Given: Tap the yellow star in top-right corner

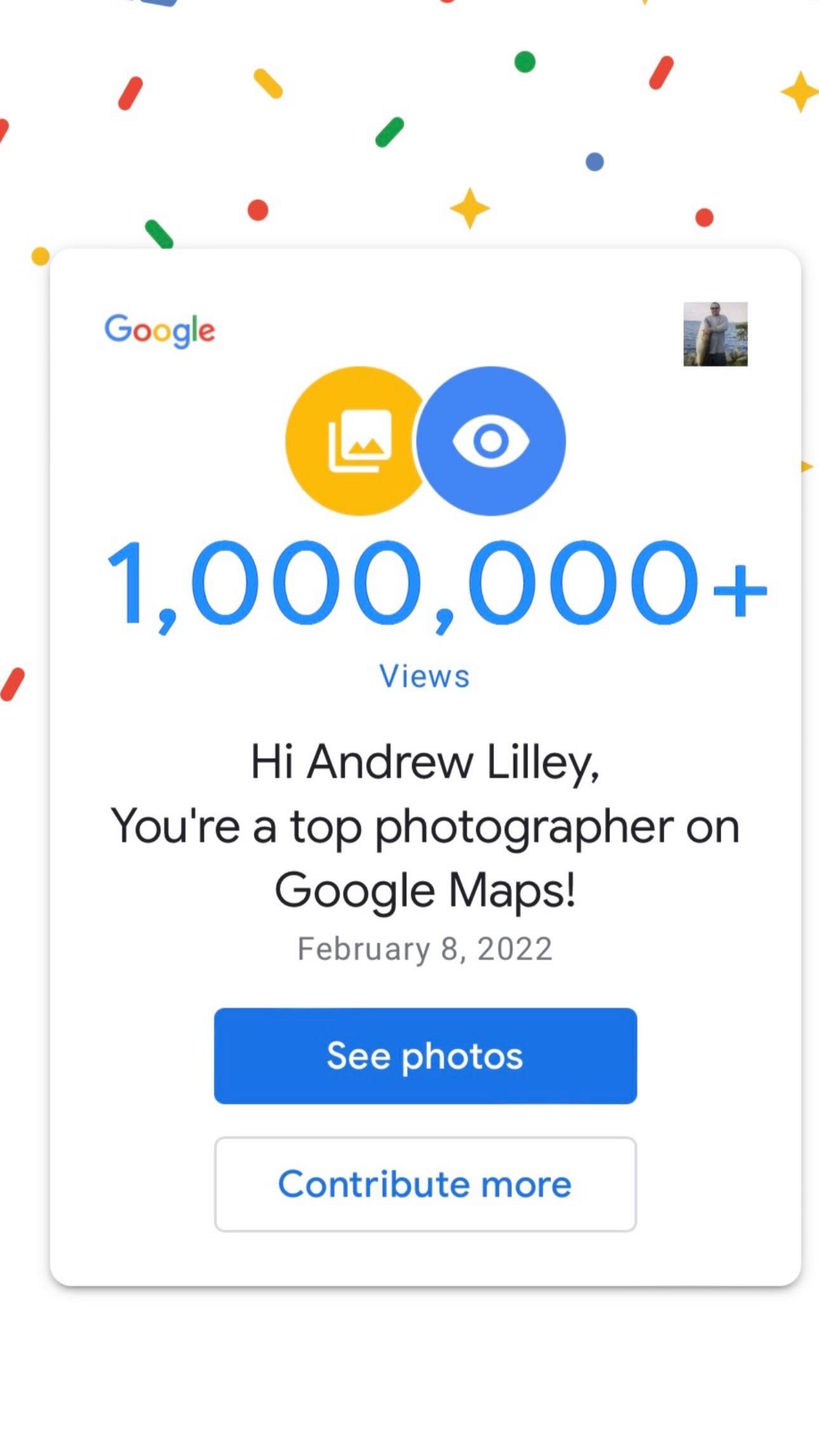Looking at the screenshot, I should coord(800,91).
